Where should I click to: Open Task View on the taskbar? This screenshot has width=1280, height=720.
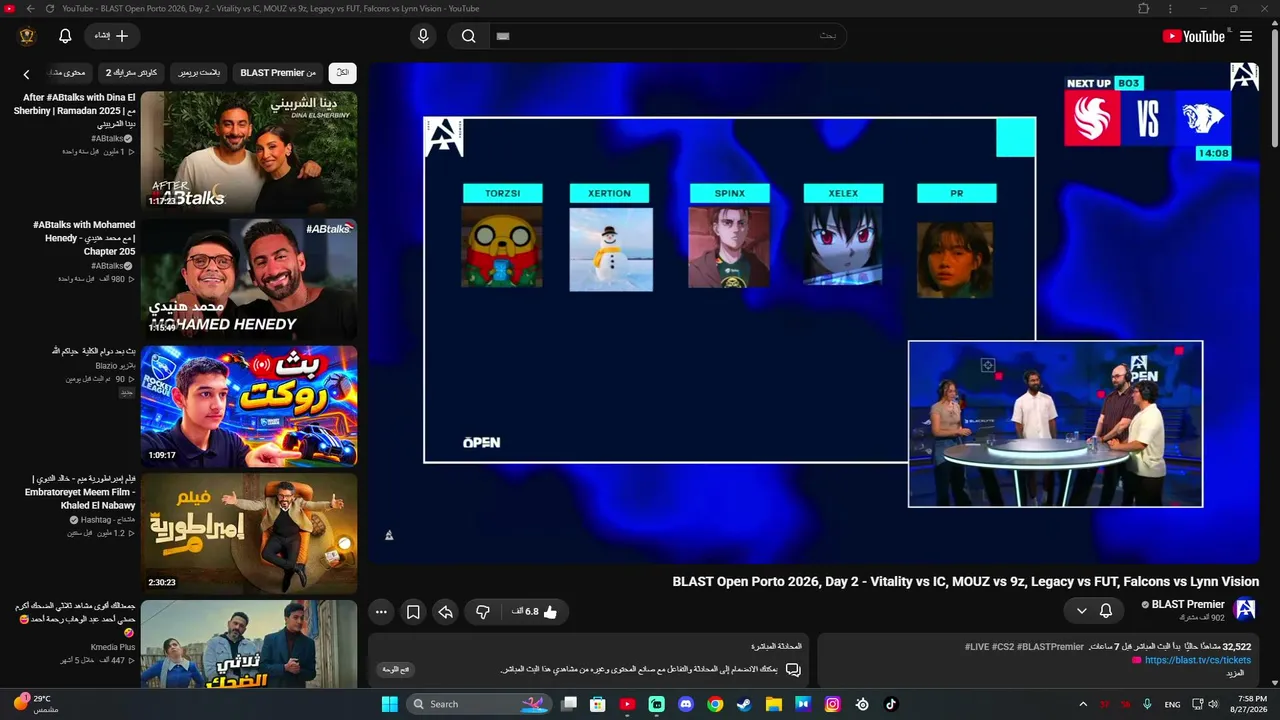pyautogui.click(x=569, y=704)
